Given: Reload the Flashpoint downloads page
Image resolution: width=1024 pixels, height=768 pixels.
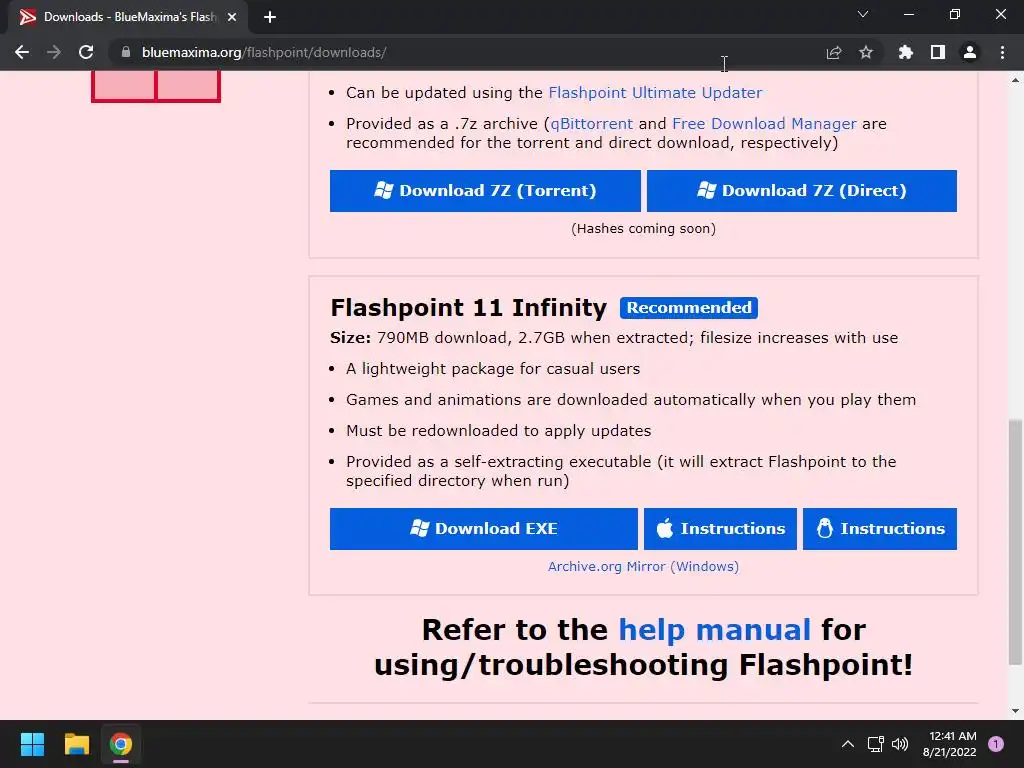Looking at the screenshot, I should (x=86, y=52).
